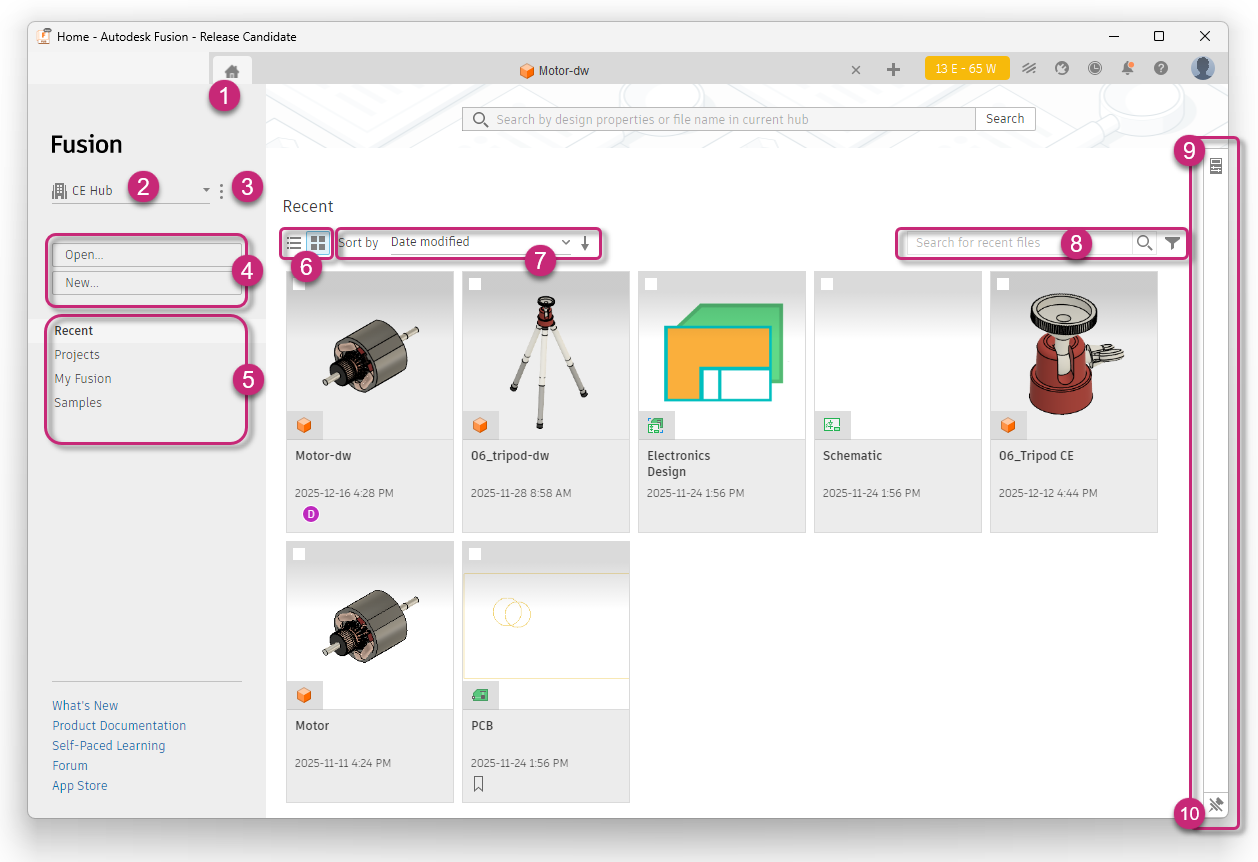Click the date 2025-11-28 8:58 AM
1258x862 pixels.
[x=521, y=493]
